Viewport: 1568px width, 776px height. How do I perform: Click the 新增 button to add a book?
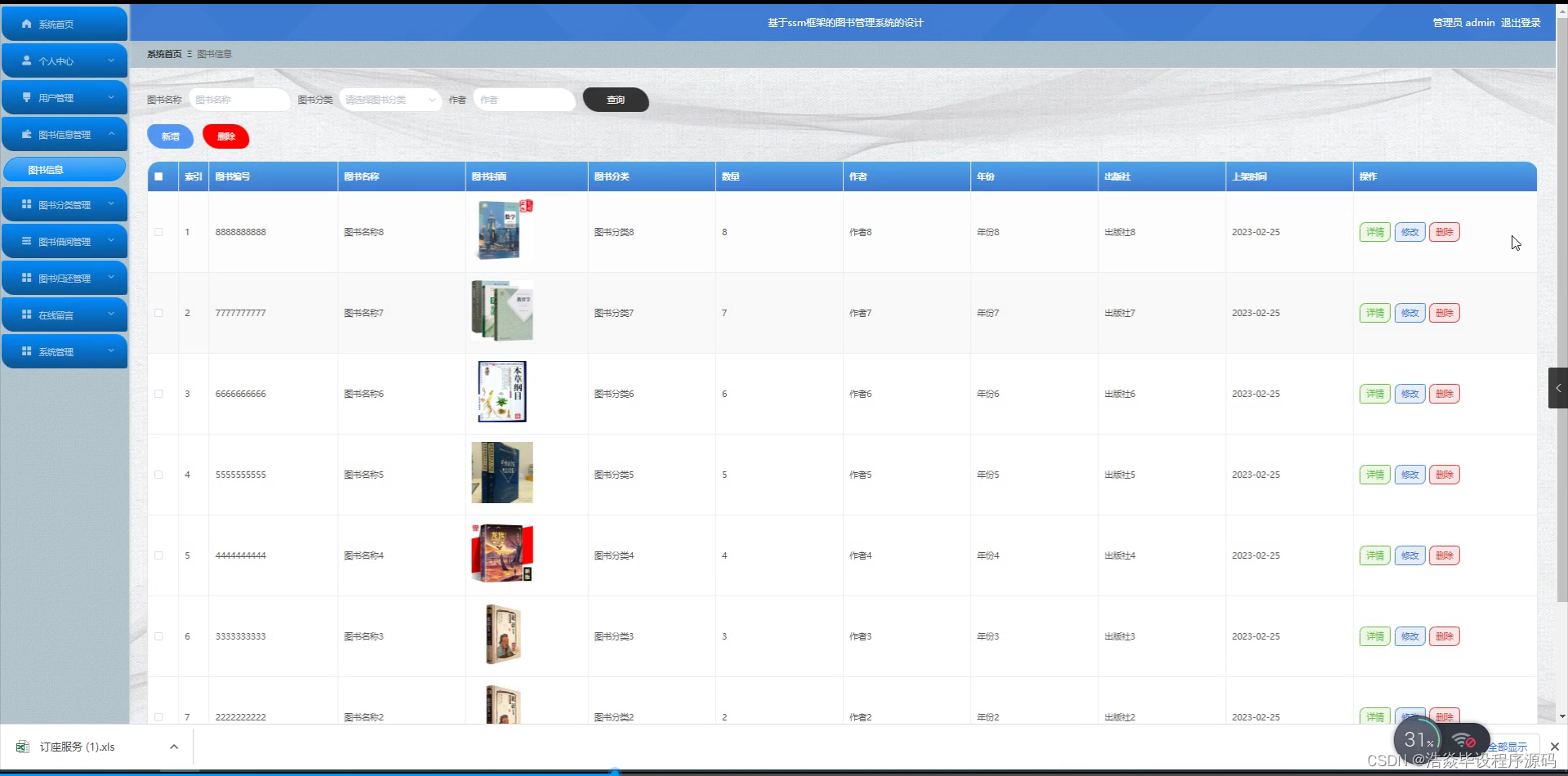point(170,136)
